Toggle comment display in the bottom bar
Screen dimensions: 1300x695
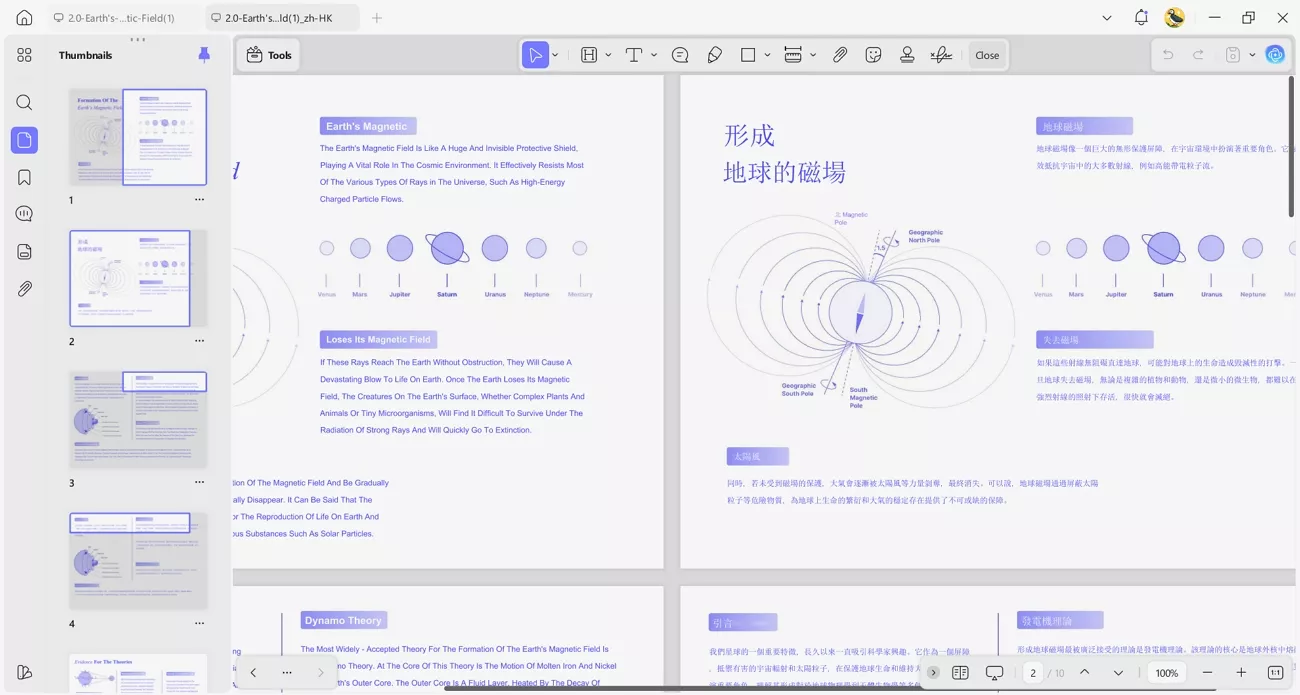994,673
